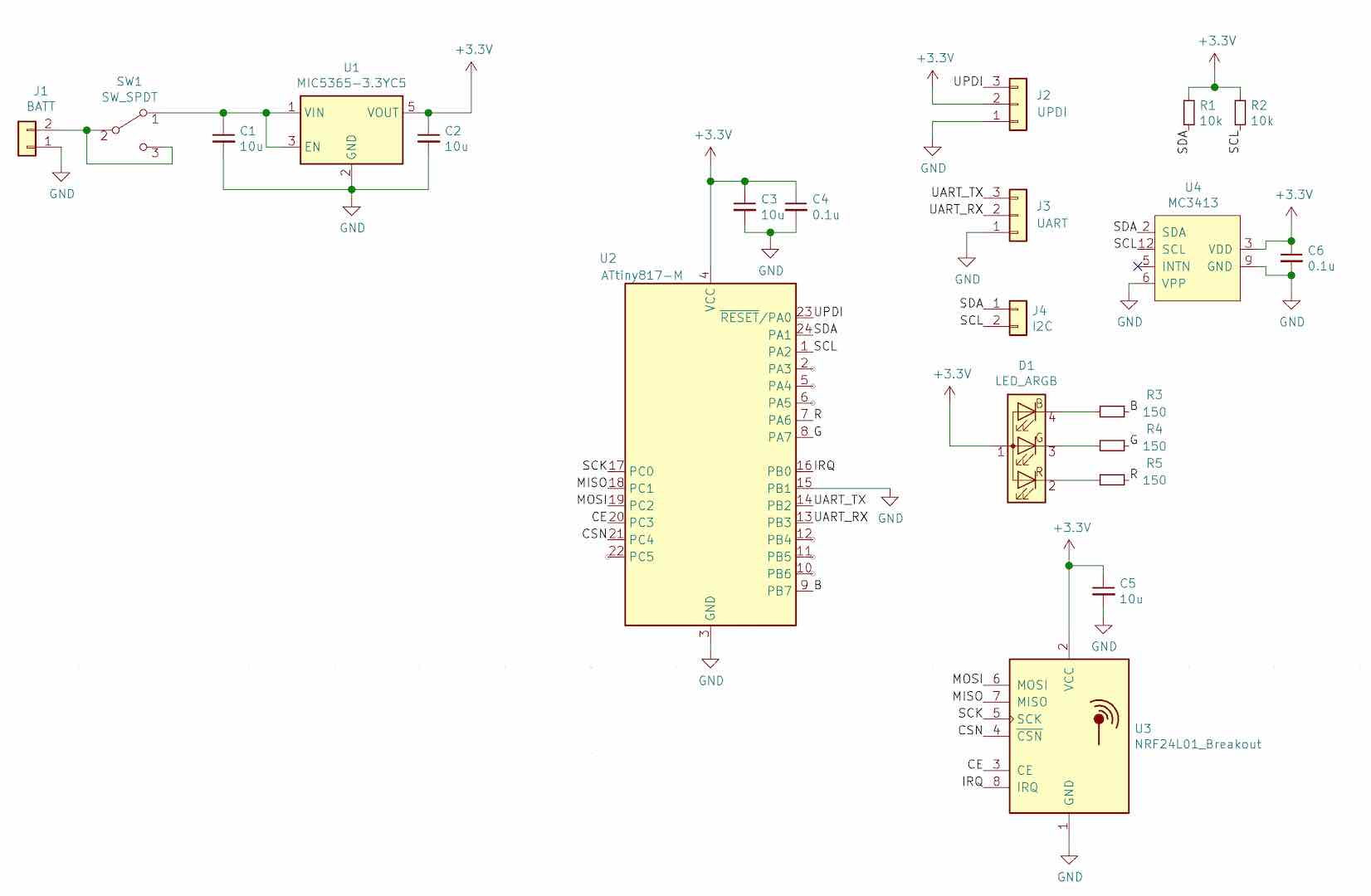Viewport: 1371px width, 896px height.
Task: Select the J4 I2C connector symbol
Action: tap(1017, 318)
